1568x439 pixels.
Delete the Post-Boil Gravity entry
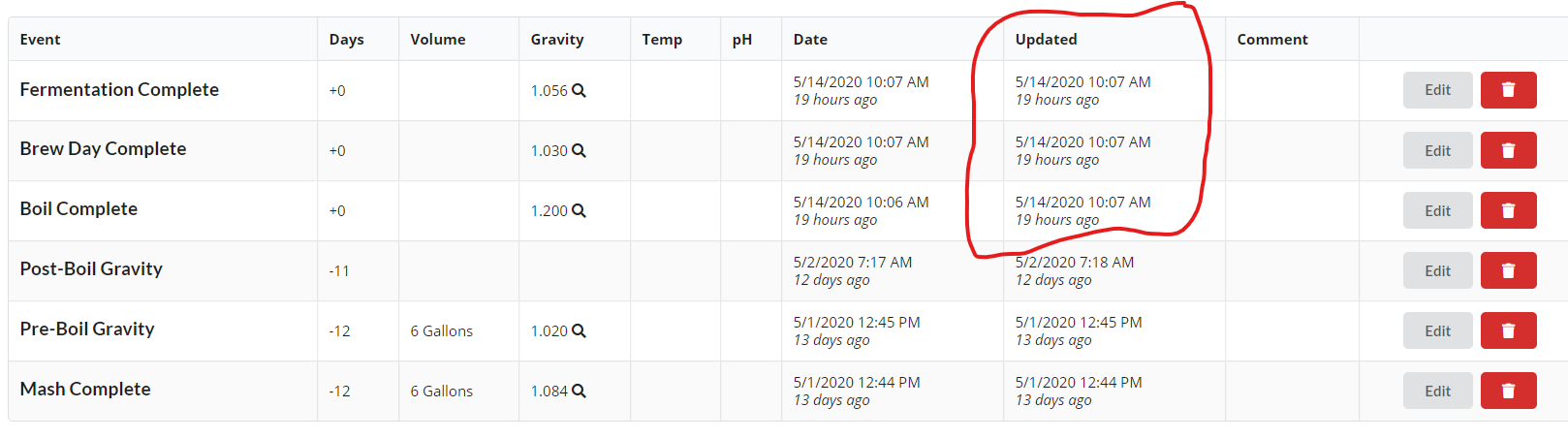[1508, 270]
